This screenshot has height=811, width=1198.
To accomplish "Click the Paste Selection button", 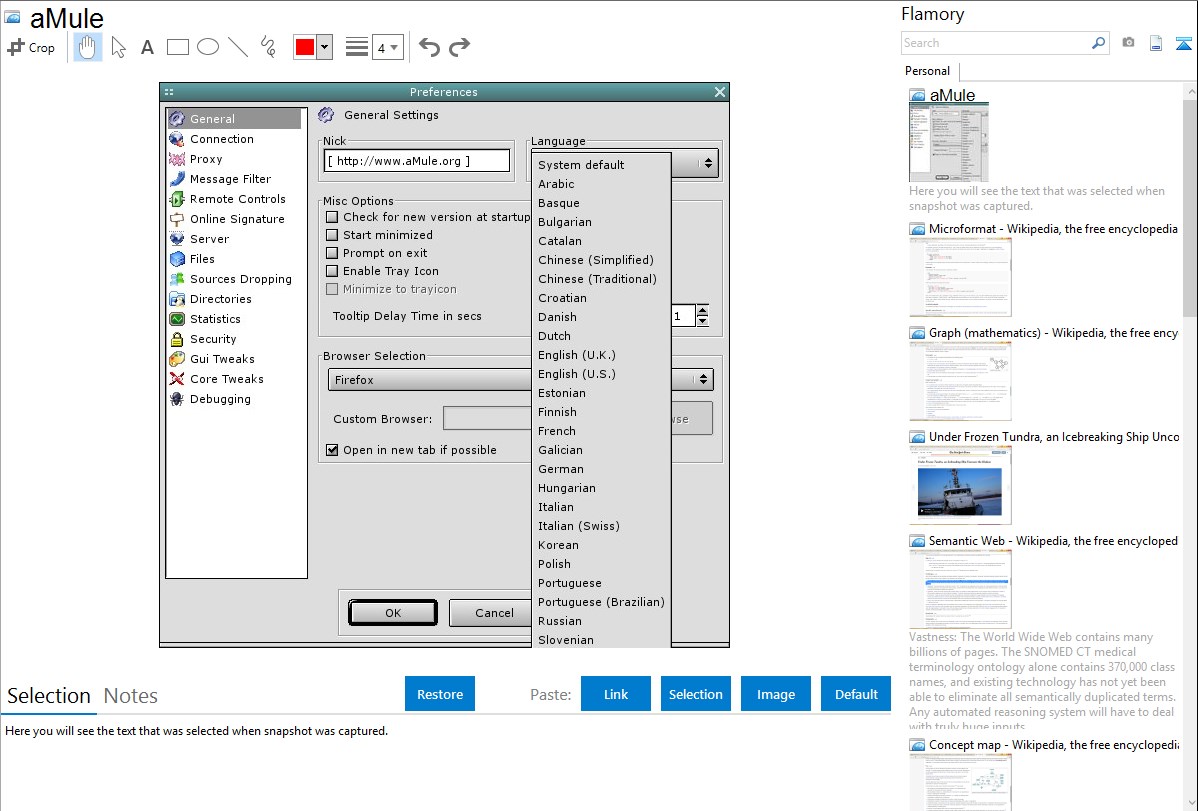I will [695, 694].
